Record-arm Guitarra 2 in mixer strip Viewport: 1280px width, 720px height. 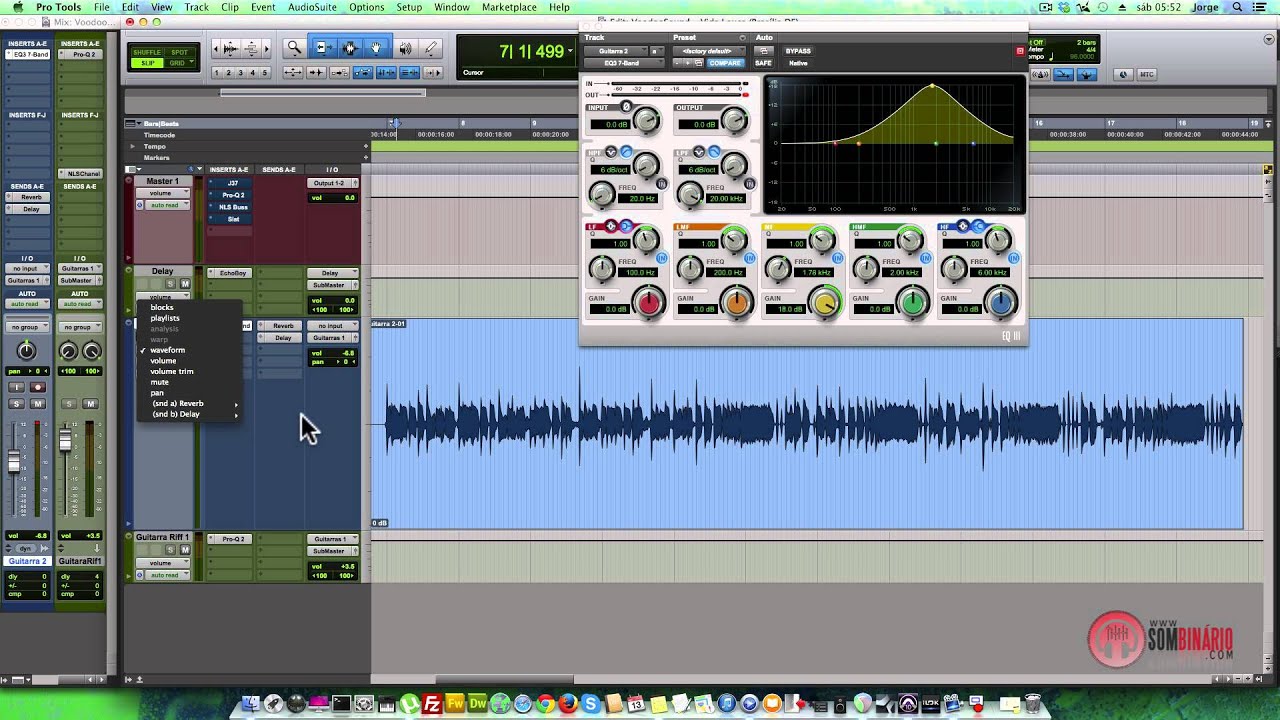click(x=38, y=387)
